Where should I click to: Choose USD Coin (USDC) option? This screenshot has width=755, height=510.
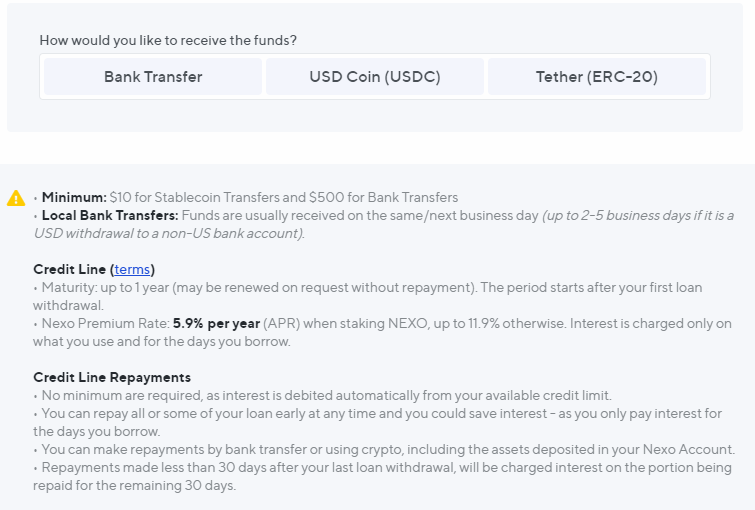(375, 77)
